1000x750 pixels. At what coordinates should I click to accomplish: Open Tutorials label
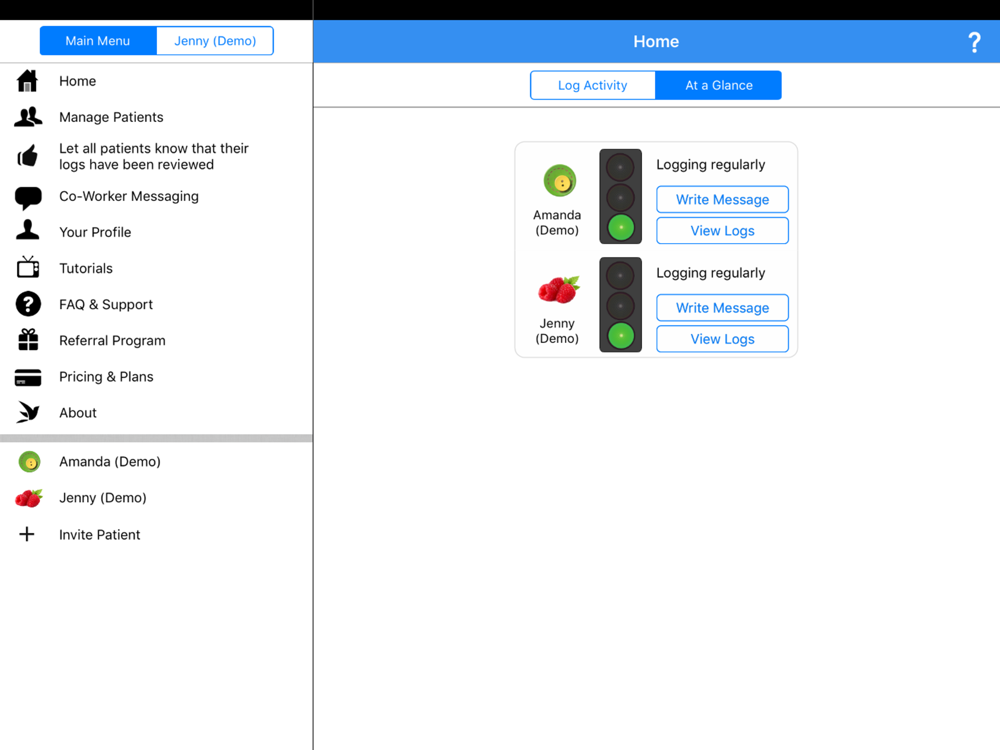point(85,268)
